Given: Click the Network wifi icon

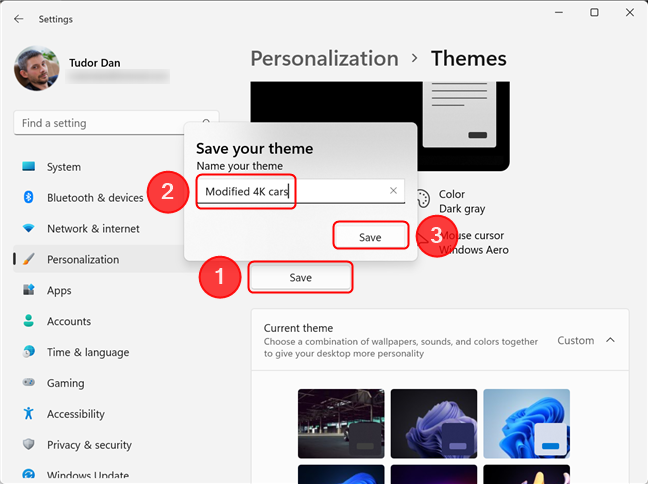Looking at the screenshot, I should [x=29, y=228].
